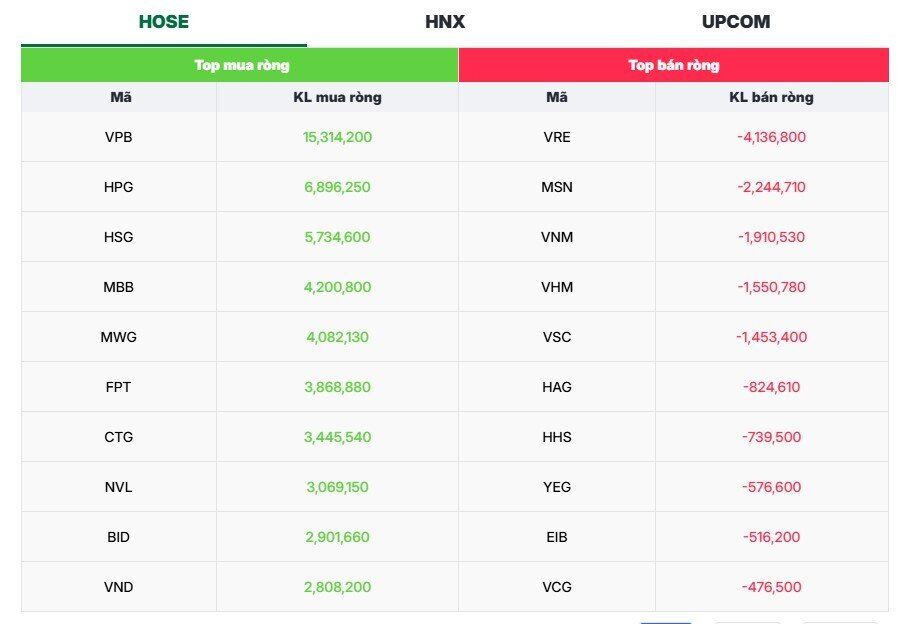Open the HNX exchange tab
898x624 pixels.
click(445, 22)
